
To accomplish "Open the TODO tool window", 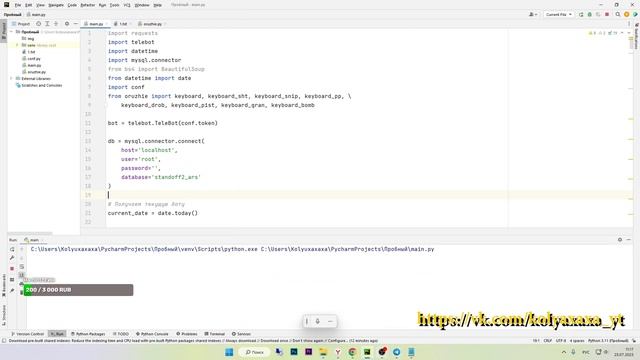I will coord(121,334).
